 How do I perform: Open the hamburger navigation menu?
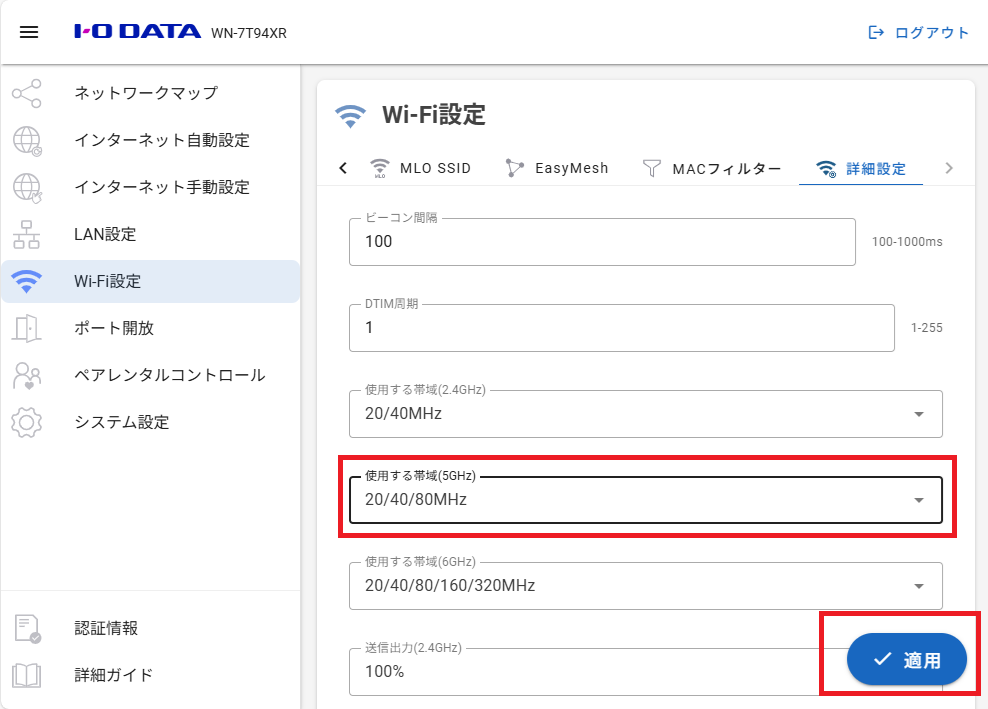29,32
